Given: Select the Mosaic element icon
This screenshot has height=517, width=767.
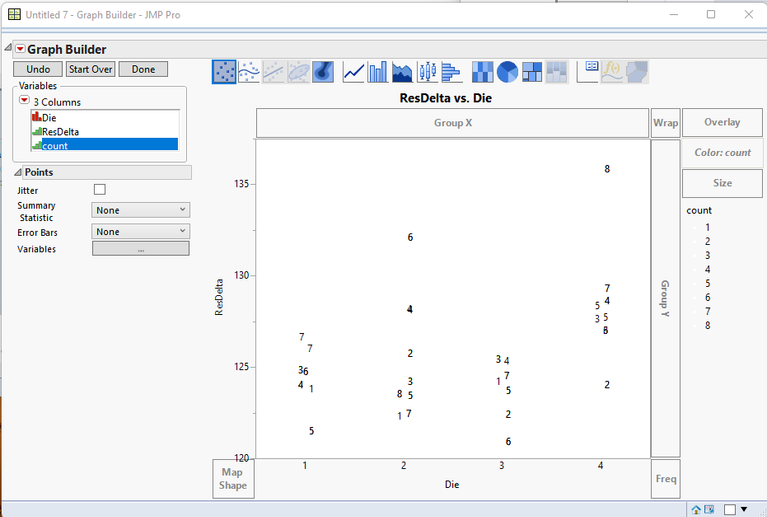Looking at the screenshot, I should (x=557, y=72).
